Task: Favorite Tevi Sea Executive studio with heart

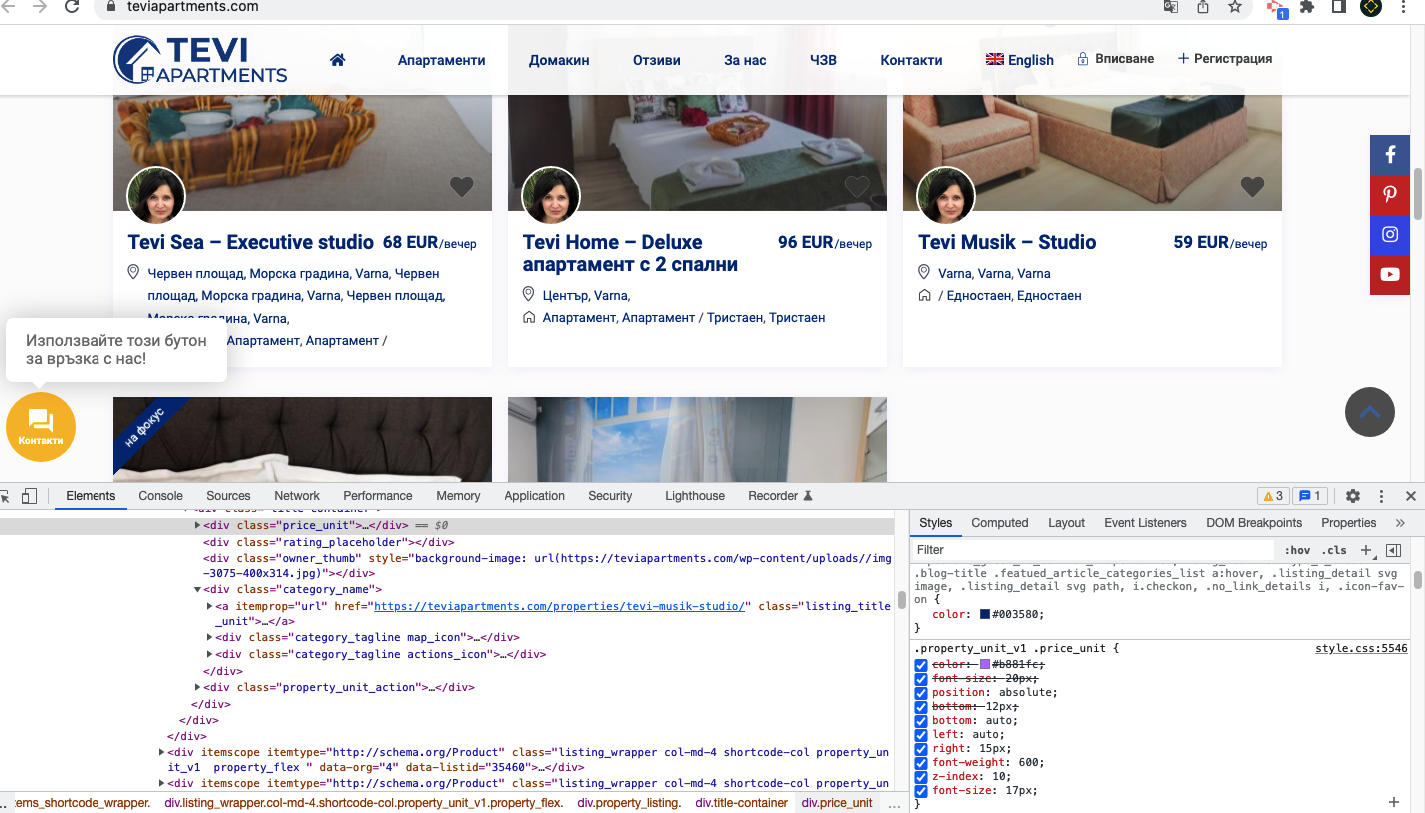Action: pos(461,186)
